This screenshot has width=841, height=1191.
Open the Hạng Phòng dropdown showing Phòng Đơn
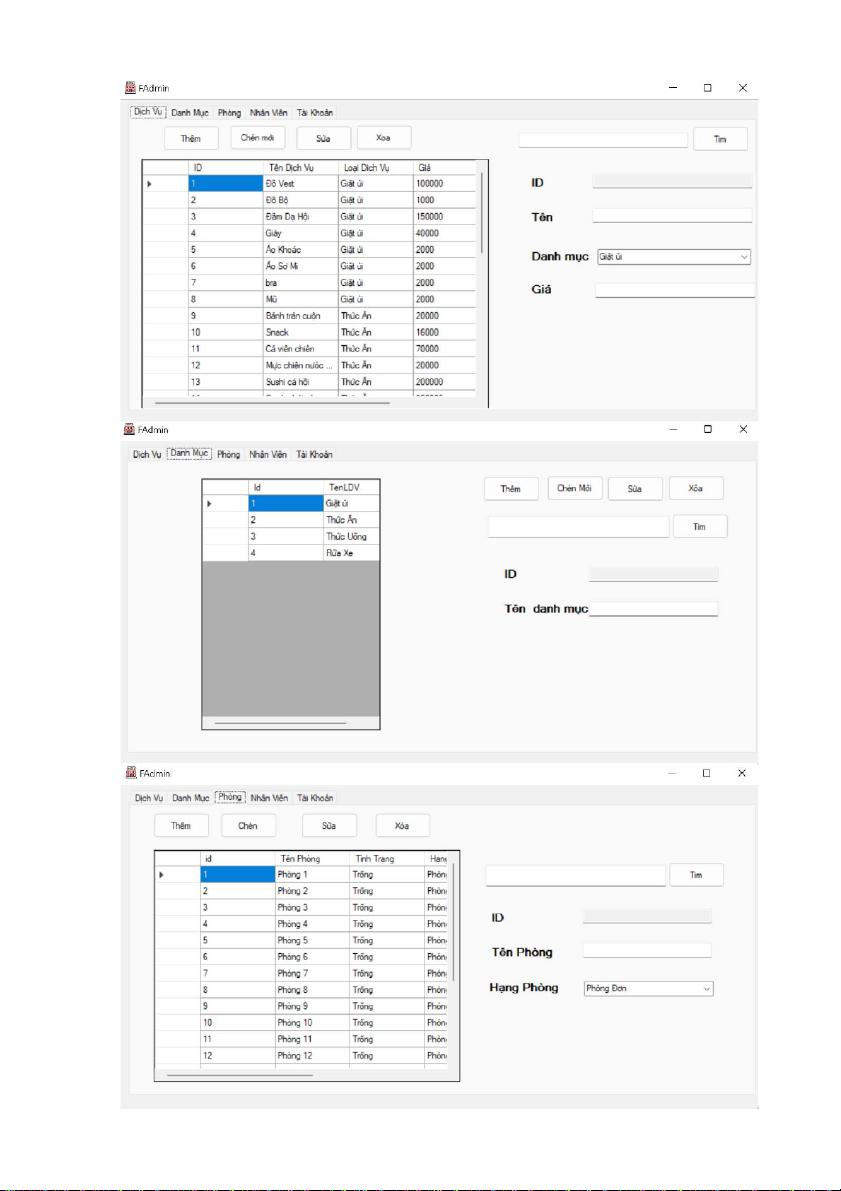point(649,989)
